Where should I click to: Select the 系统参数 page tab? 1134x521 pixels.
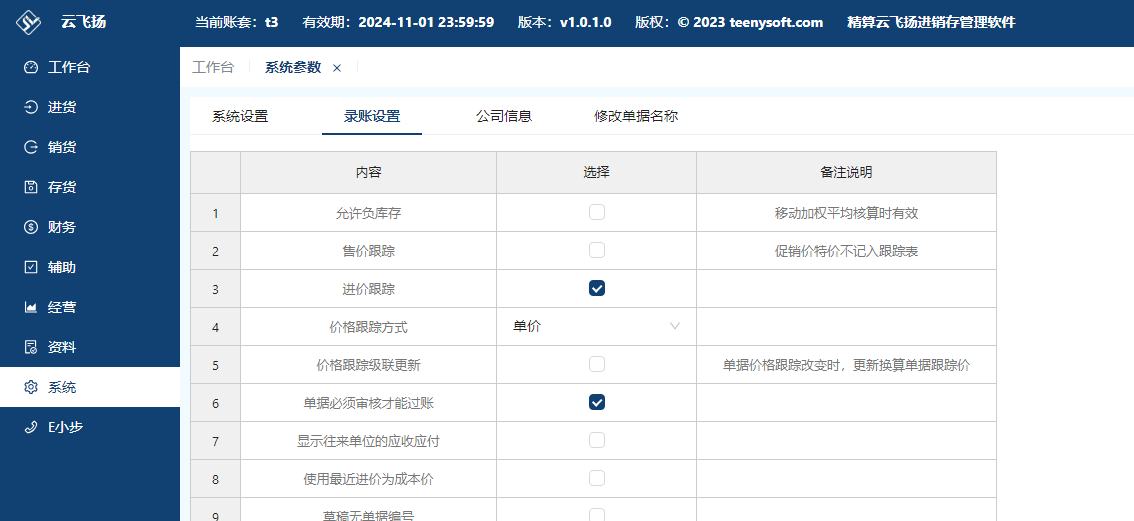tap(293, 67)
